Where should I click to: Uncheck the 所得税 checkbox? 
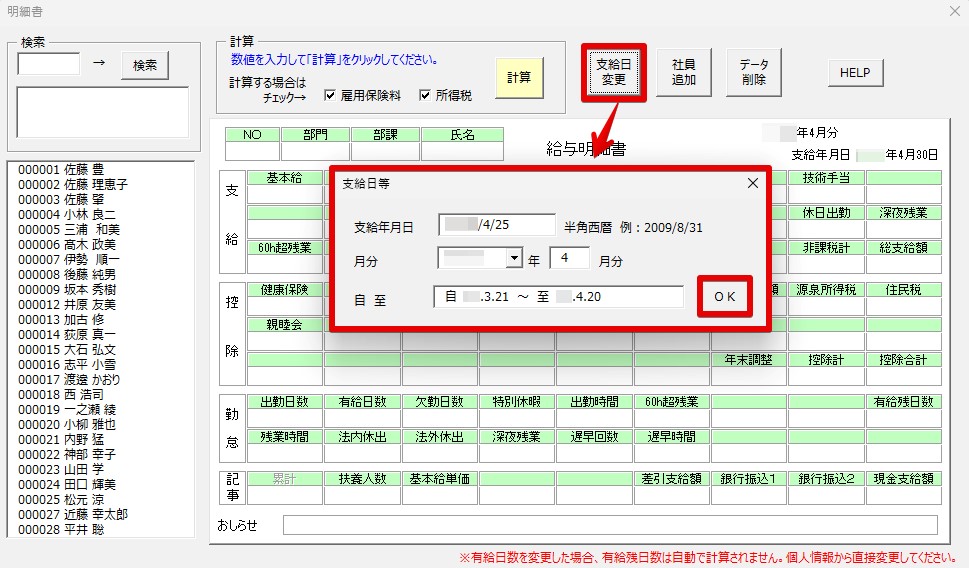(427, 96)
